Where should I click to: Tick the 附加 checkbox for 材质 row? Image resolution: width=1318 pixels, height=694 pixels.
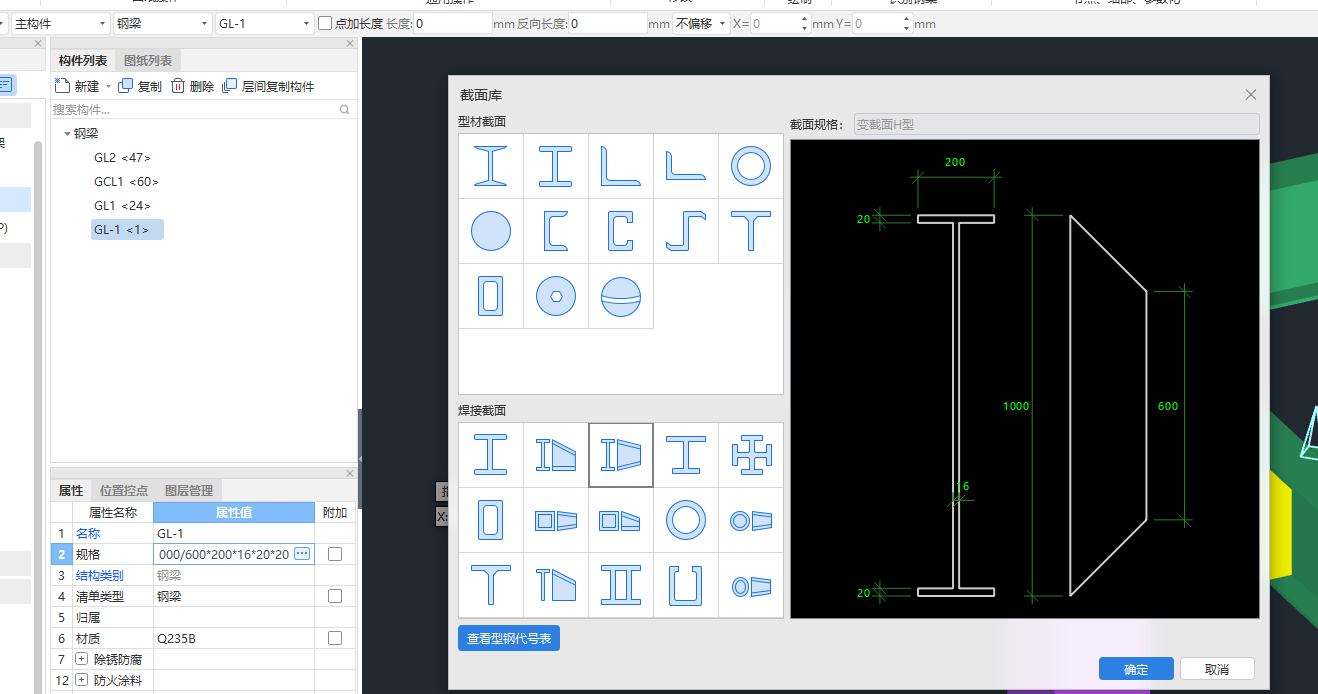click(335, 638)
